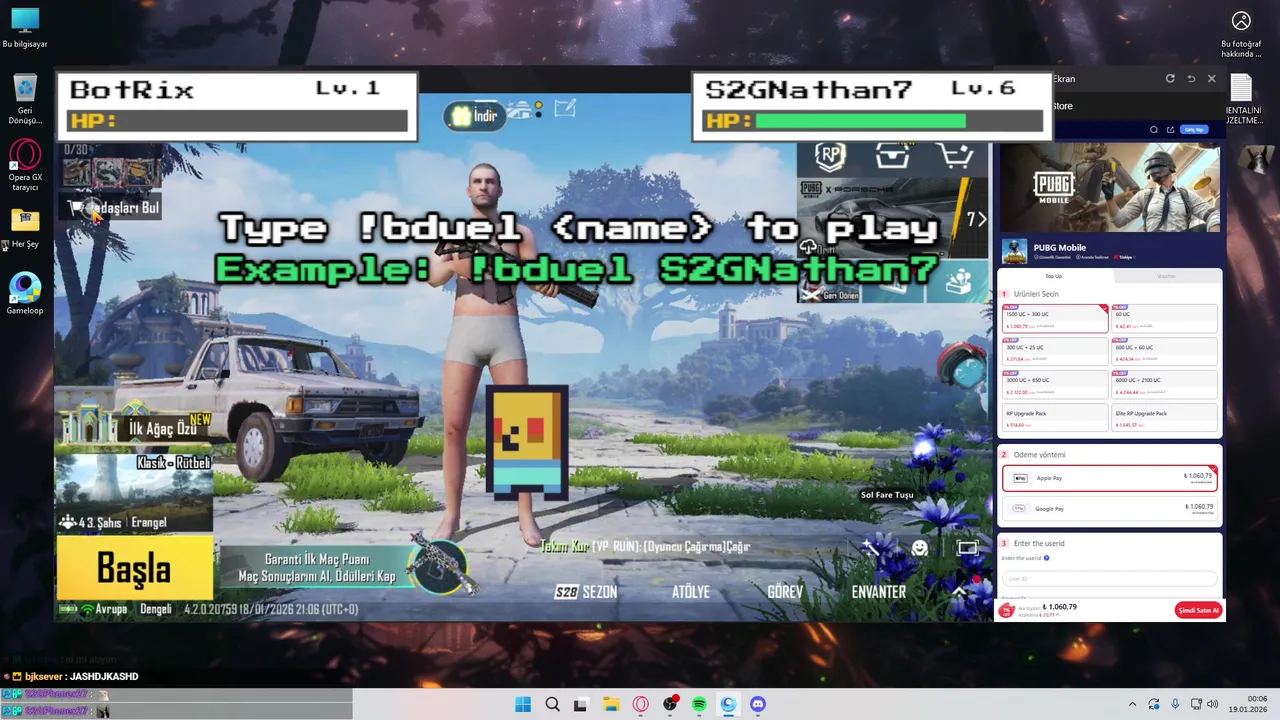Image resolution: width=1280 pixels, height=720 pixels.
Task: Click the volume speaker tray icon
Action: click(1212, 704)
